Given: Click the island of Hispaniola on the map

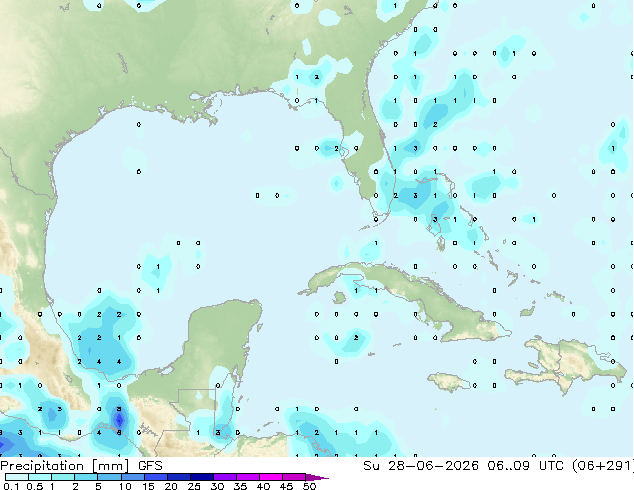Looking at the screenshot, I should tap(566, 364).
